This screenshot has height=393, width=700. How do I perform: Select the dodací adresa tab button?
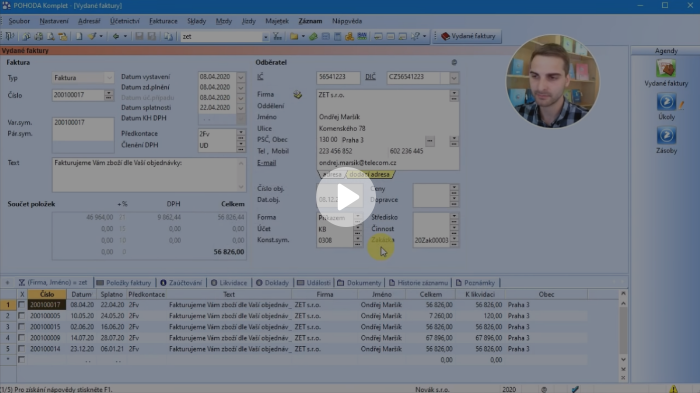click(369, 175)
